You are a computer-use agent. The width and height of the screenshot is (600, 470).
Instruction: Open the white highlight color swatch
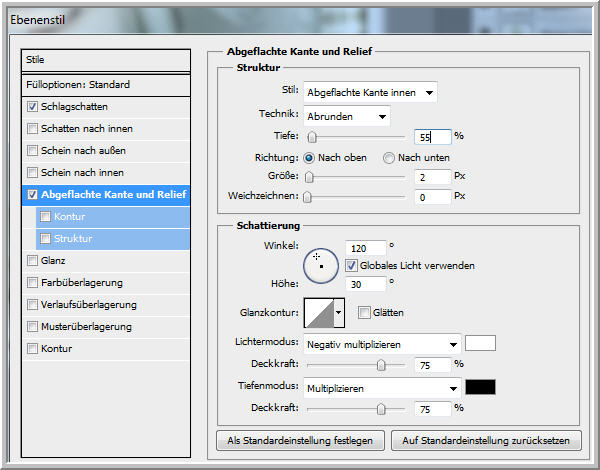coord(480,343)
